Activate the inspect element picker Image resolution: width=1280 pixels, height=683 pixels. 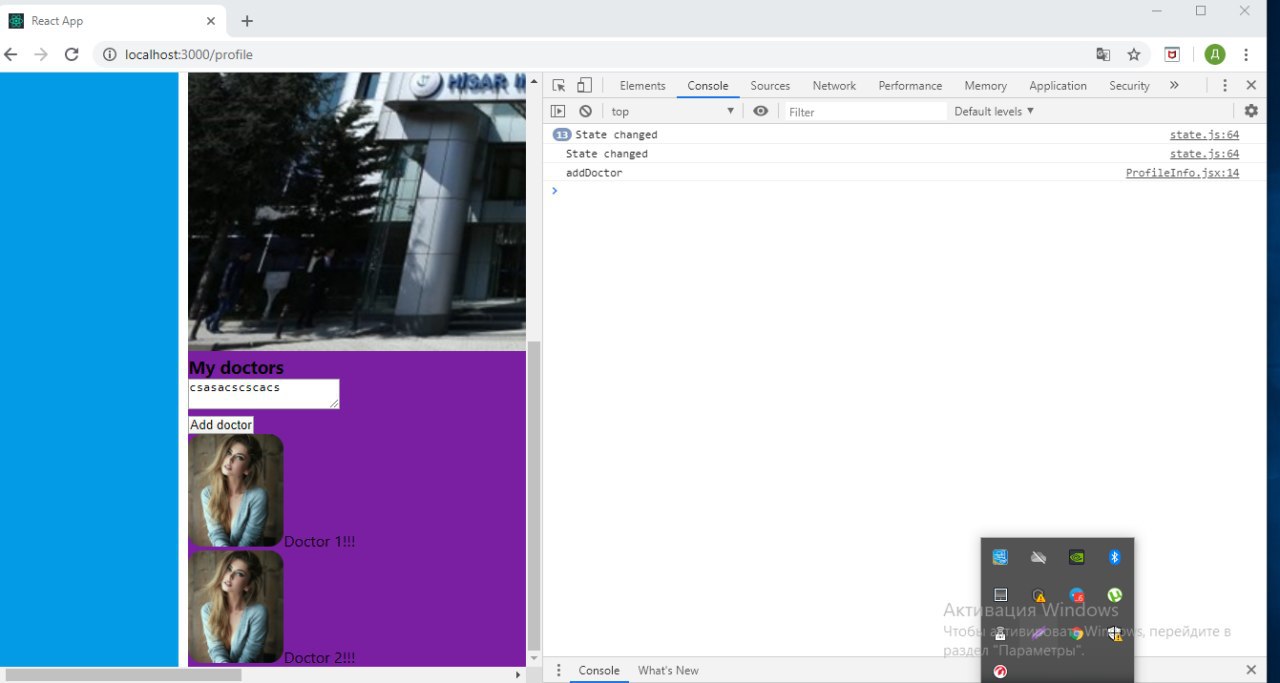pos(559,86)
